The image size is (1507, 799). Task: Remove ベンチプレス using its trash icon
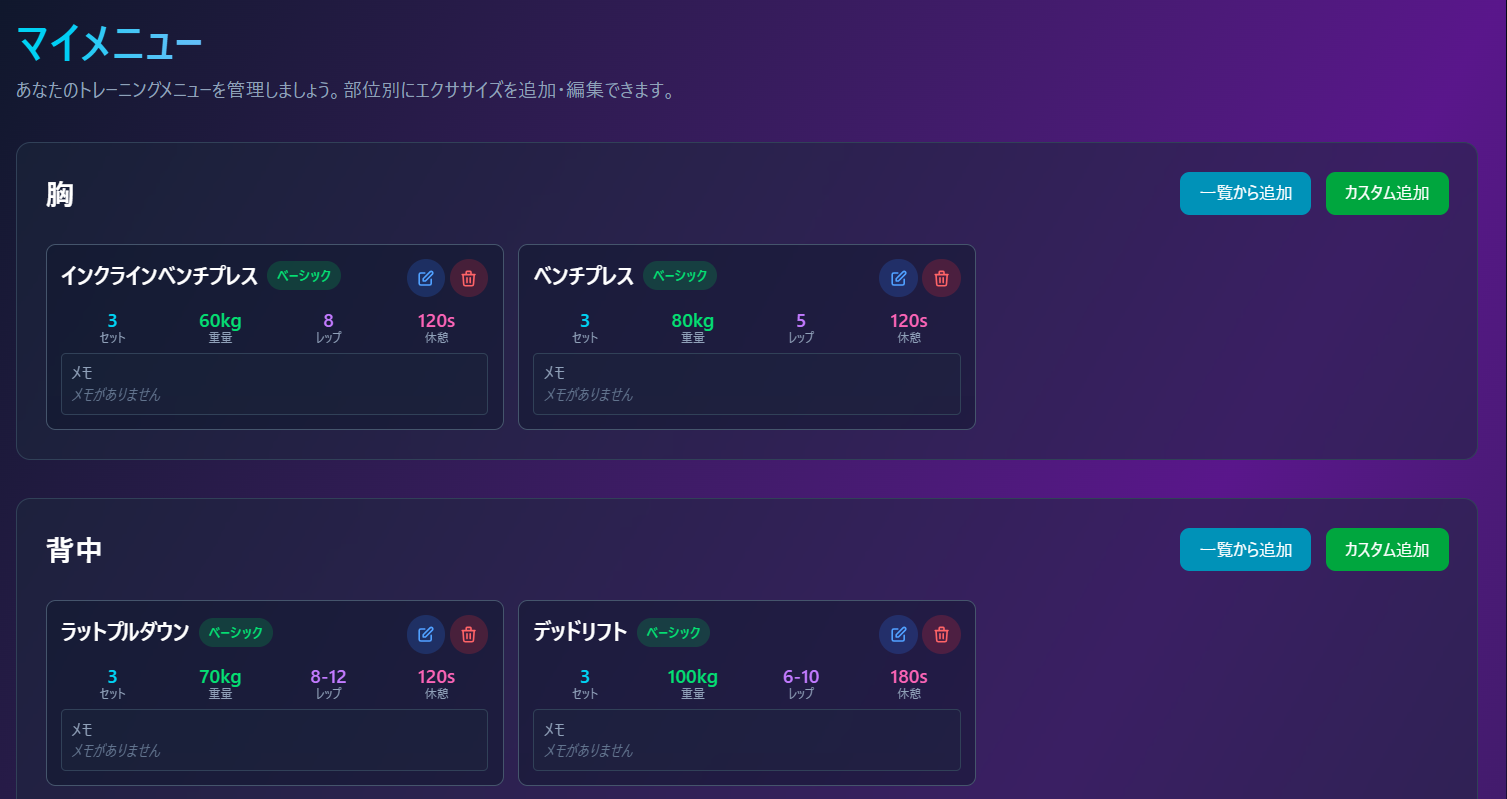(941, 278)
